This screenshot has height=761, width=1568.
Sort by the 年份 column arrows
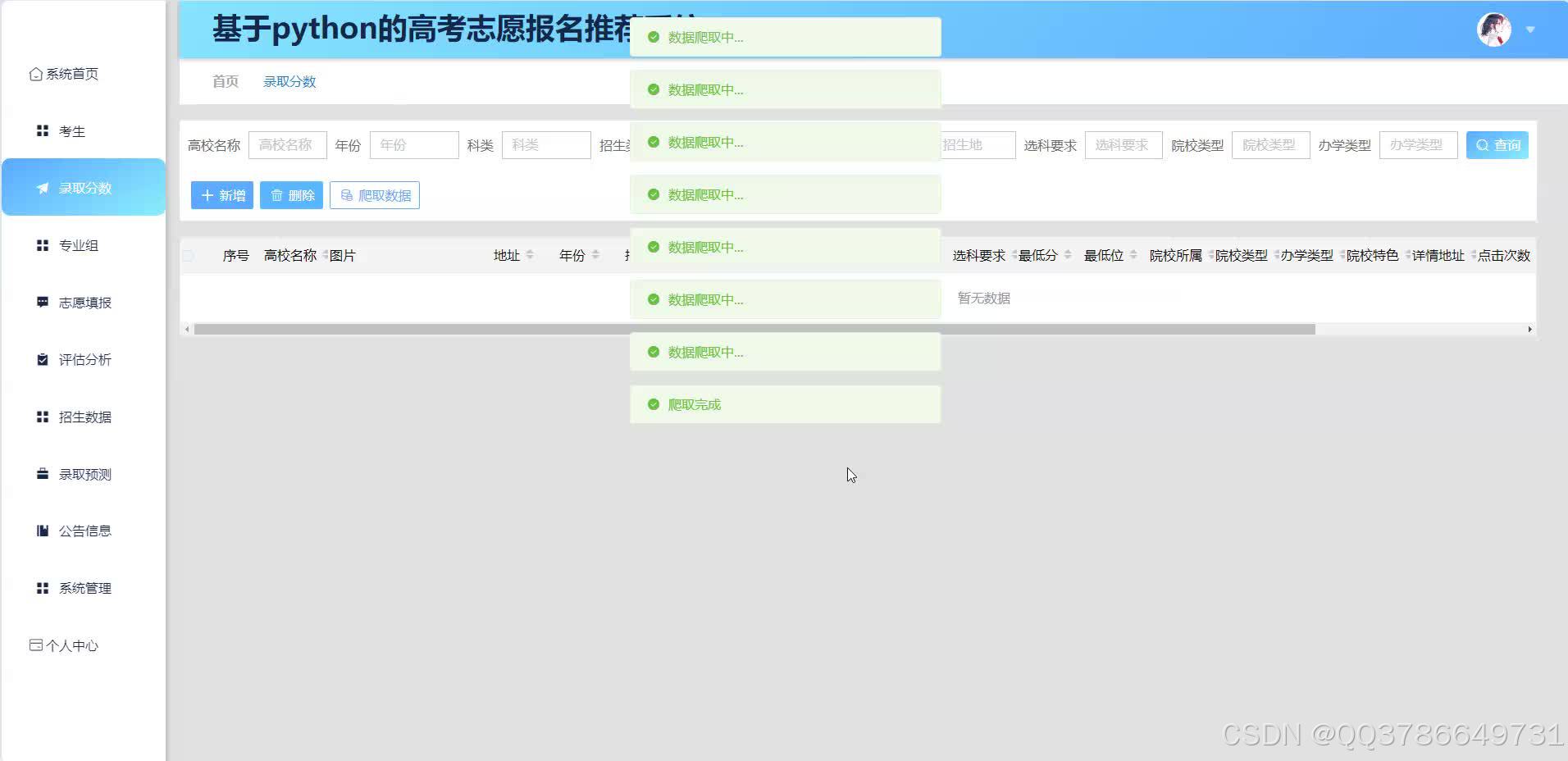[x=595, y=255]
